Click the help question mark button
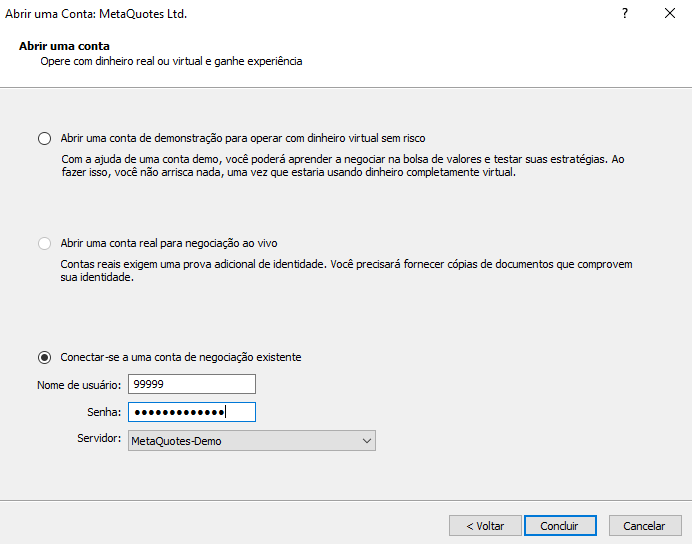Screen dimensions: 692x544 point(624,14)
